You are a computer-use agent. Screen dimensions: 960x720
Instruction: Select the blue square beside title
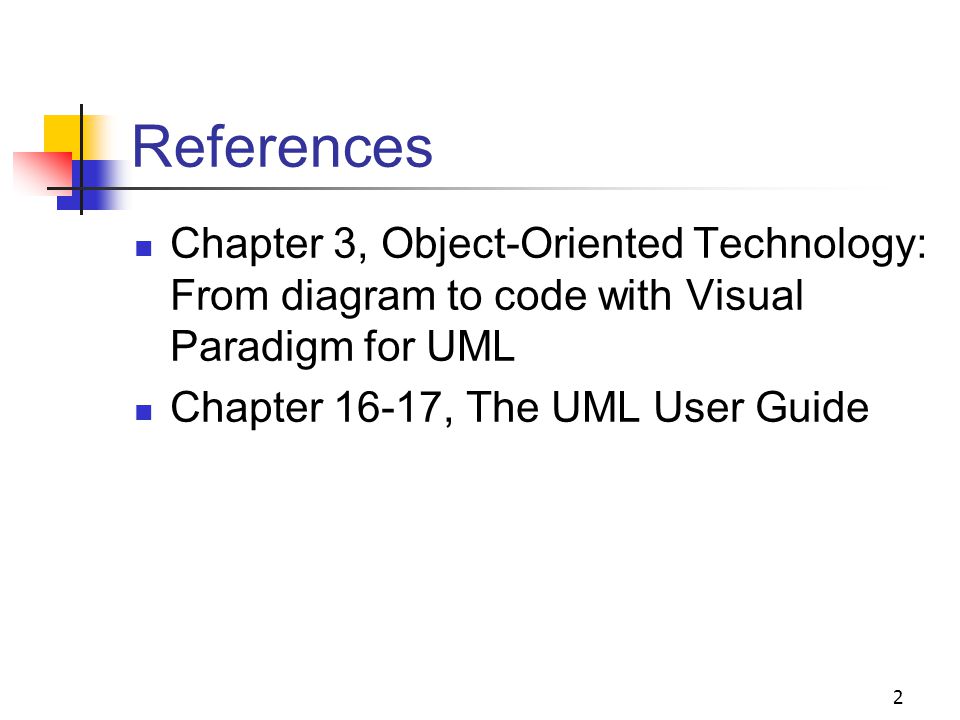click(92, 185)
